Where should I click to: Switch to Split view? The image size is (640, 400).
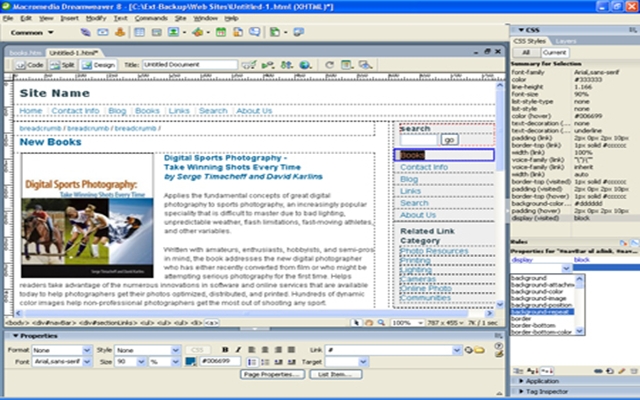pos(62,65)
